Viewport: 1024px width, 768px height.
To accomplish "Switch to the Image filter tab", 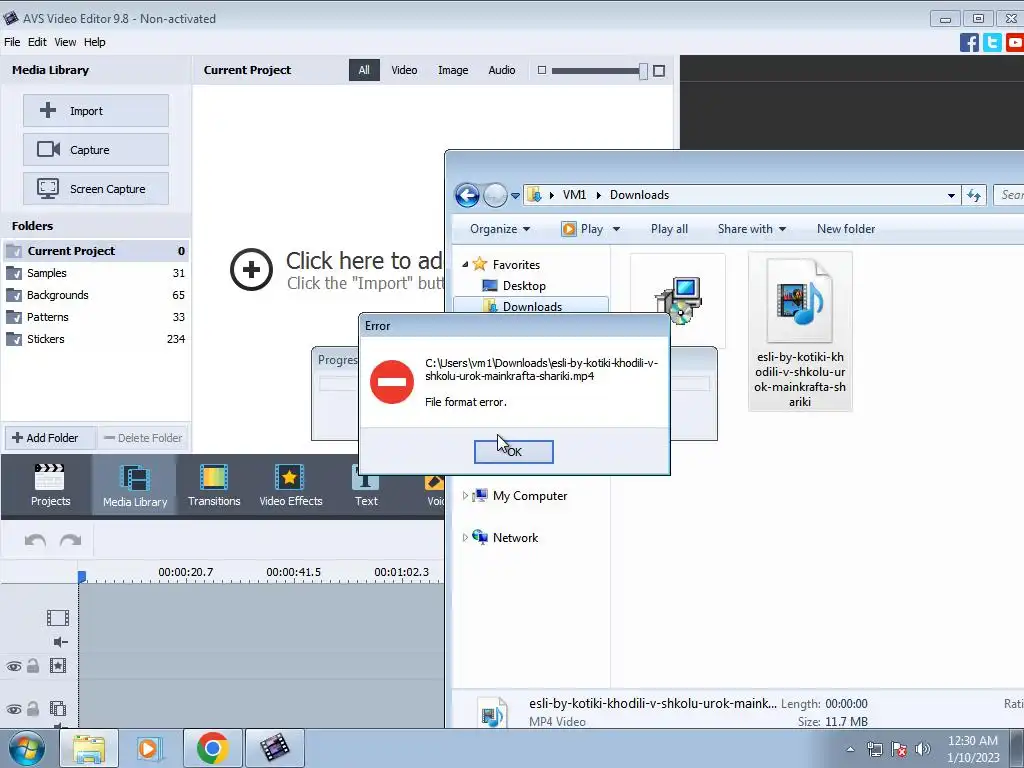I will pos(453,70).
